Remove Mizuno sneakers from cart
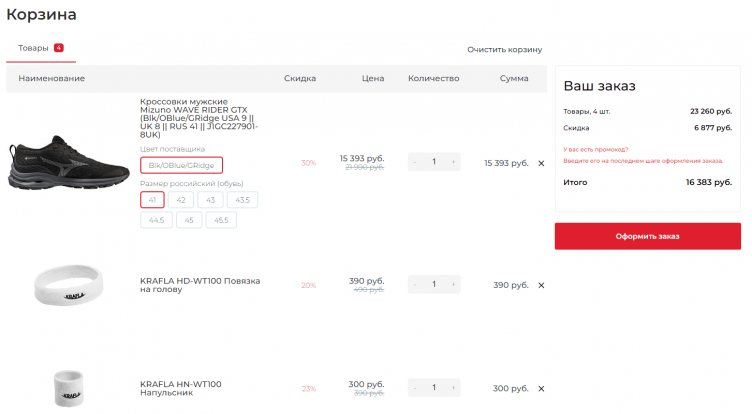The image size is (752, 414). [541, 162]
